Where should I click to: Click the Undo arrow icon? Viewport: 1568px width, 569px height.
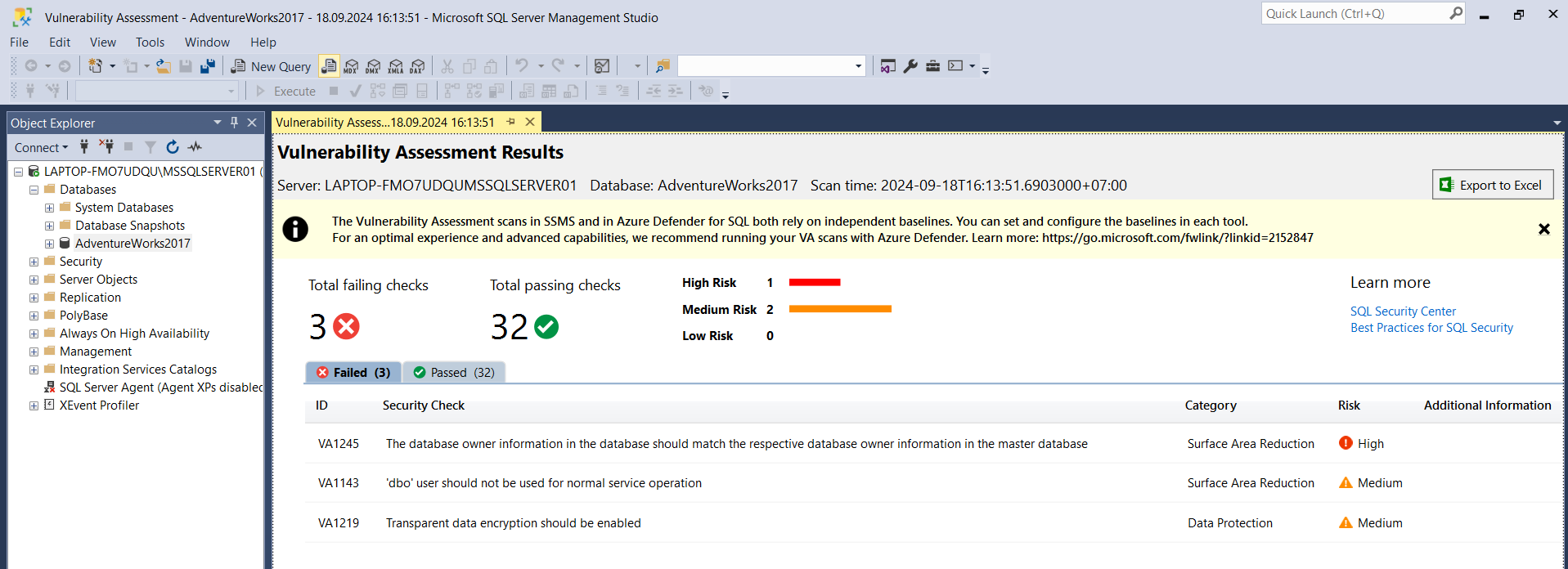click(x=521, y=65)
